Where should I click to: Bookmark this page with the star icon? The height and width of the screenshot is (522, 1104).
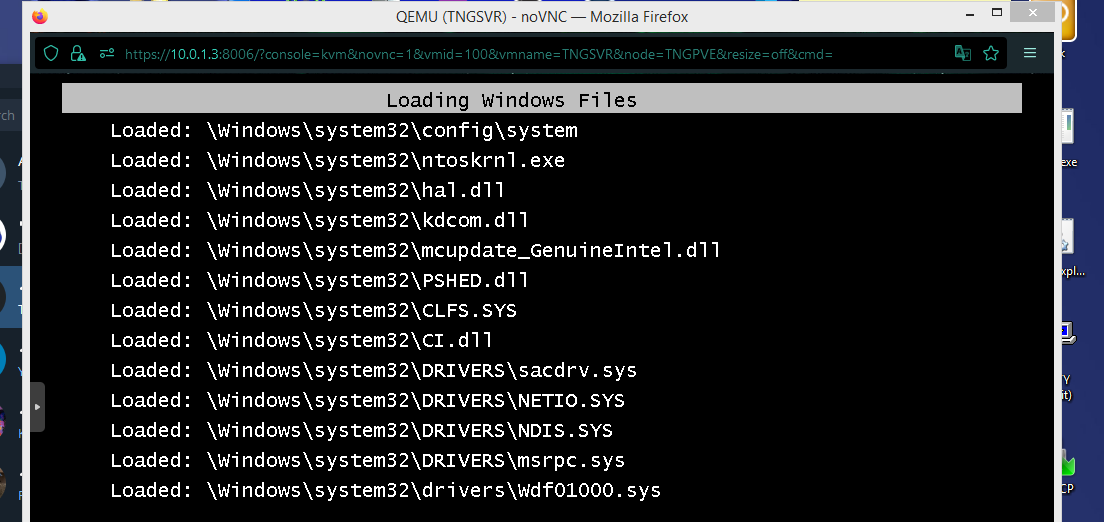click(x=991, y=54)
